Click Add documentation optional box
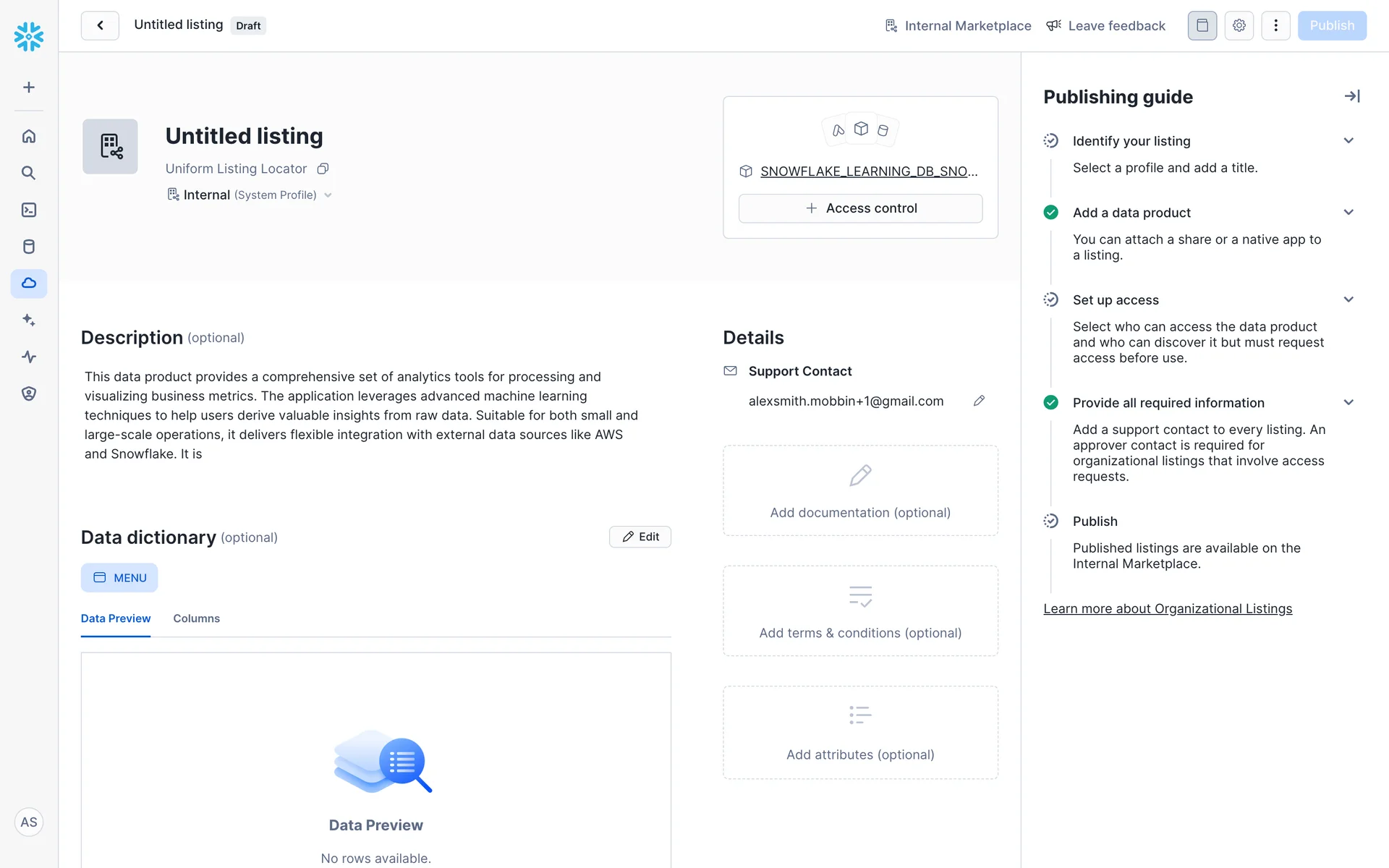This screenshot has width=1389, height=868. tap(860, 491)
